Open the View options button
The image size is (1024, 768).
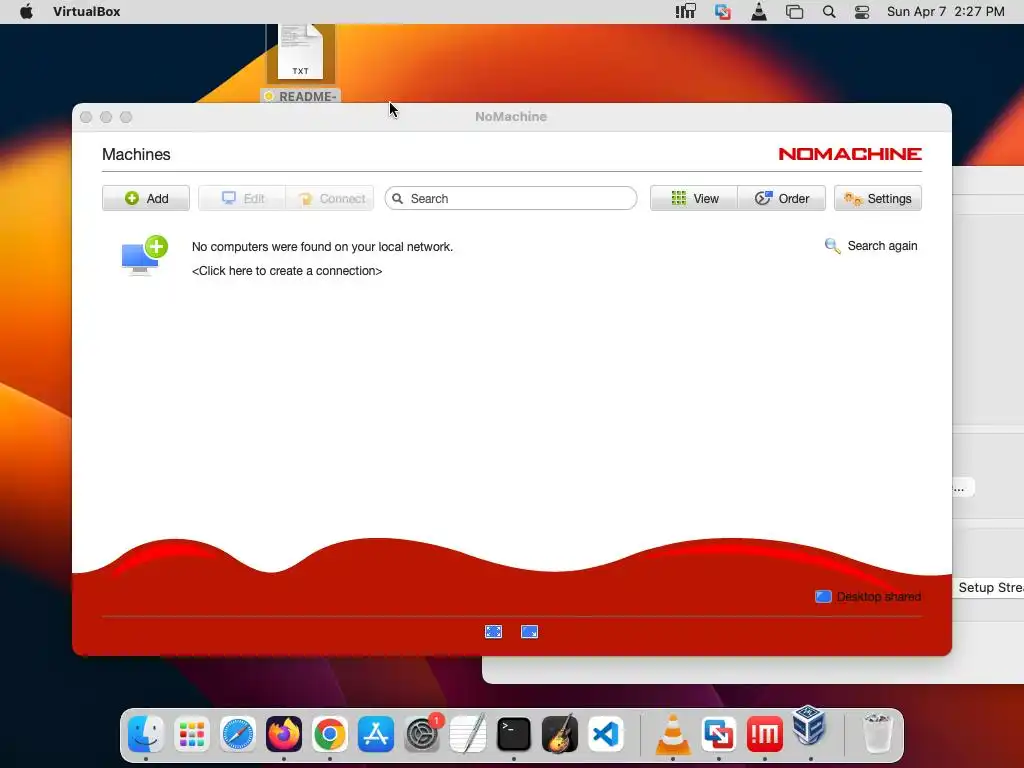(x=694, y=199)
